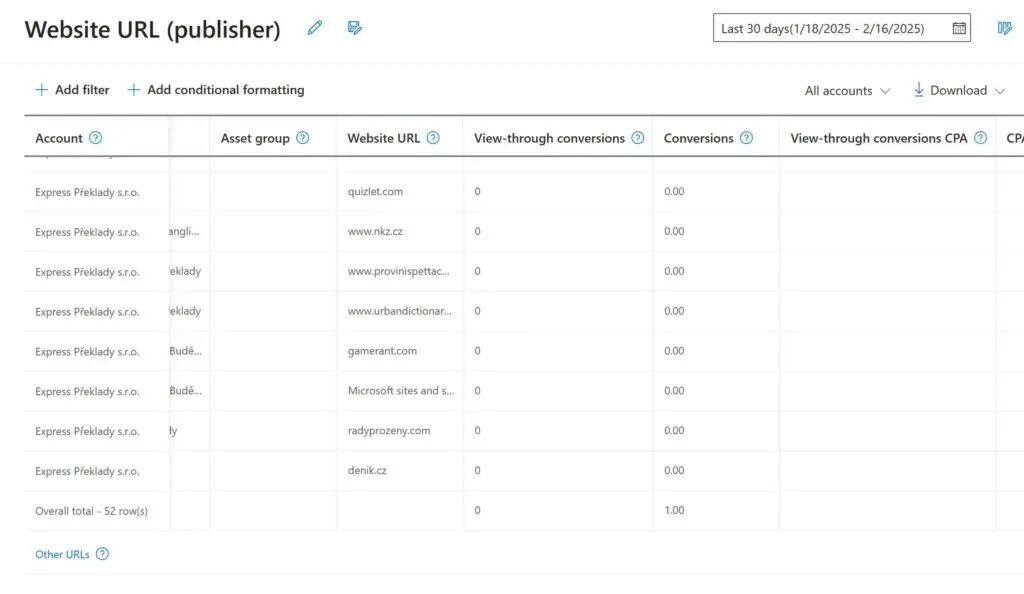Click the save report icon
Image resolution: width=1024 pixels, height=594 pixels.
[354, 28]
